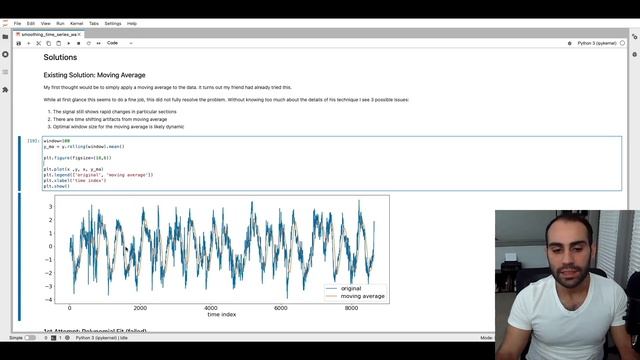The width and height of the screenshot is (640, 360).
Task: Open the running kernels sidebar icon
Action: click(5, 54)
